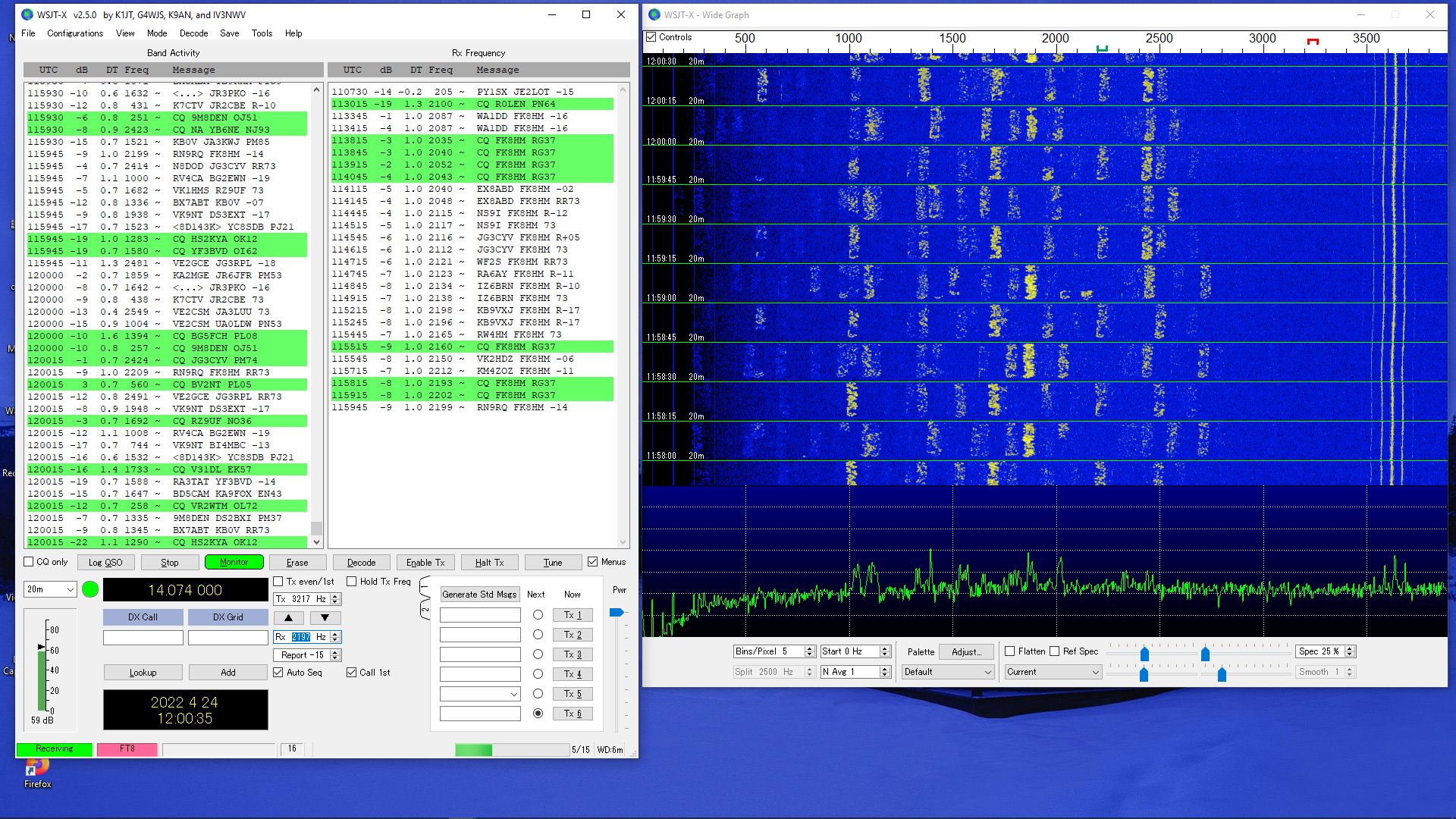This screenshot has width=1456, height=819.
Task: Click the upper-left waterfall gain slider
Action: (x=1144, y=654)
